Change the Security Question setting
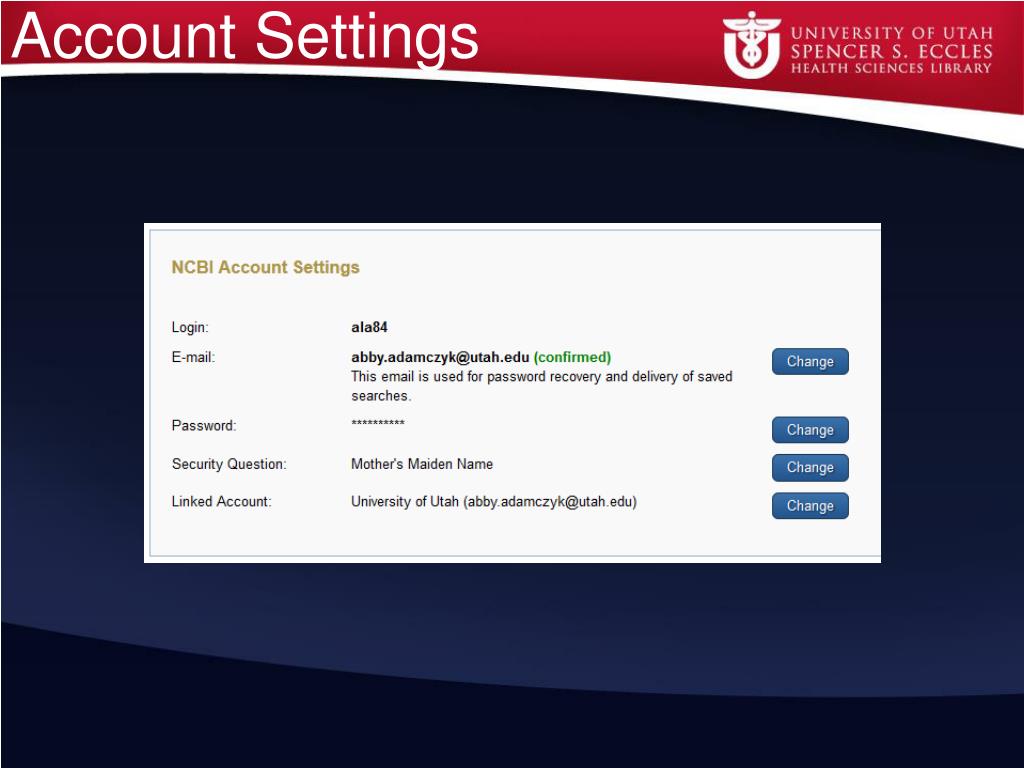This screenshot has height=768, width=1024. (810, 467)
